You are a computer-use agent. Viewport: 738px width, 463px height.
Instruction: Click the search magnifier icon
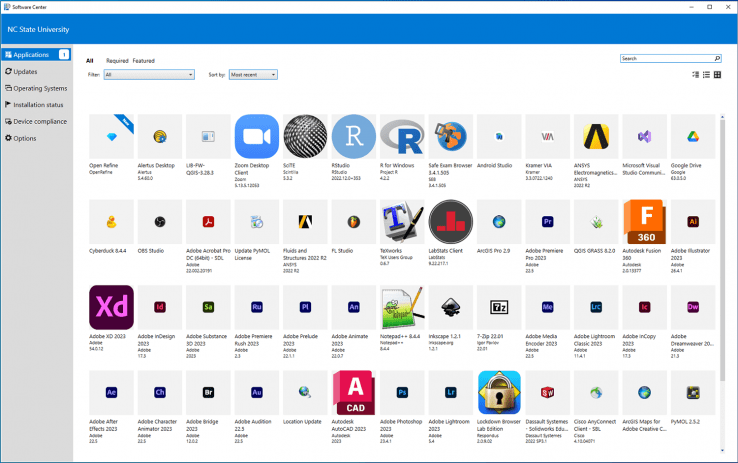(717, 58)
